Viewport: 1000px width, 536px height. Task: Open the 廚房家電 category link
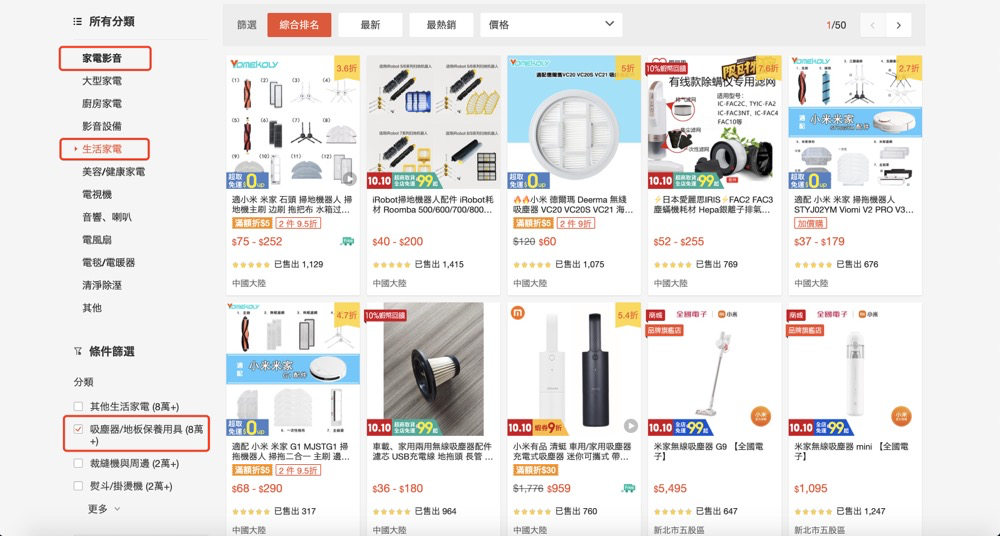pos(102,103)
